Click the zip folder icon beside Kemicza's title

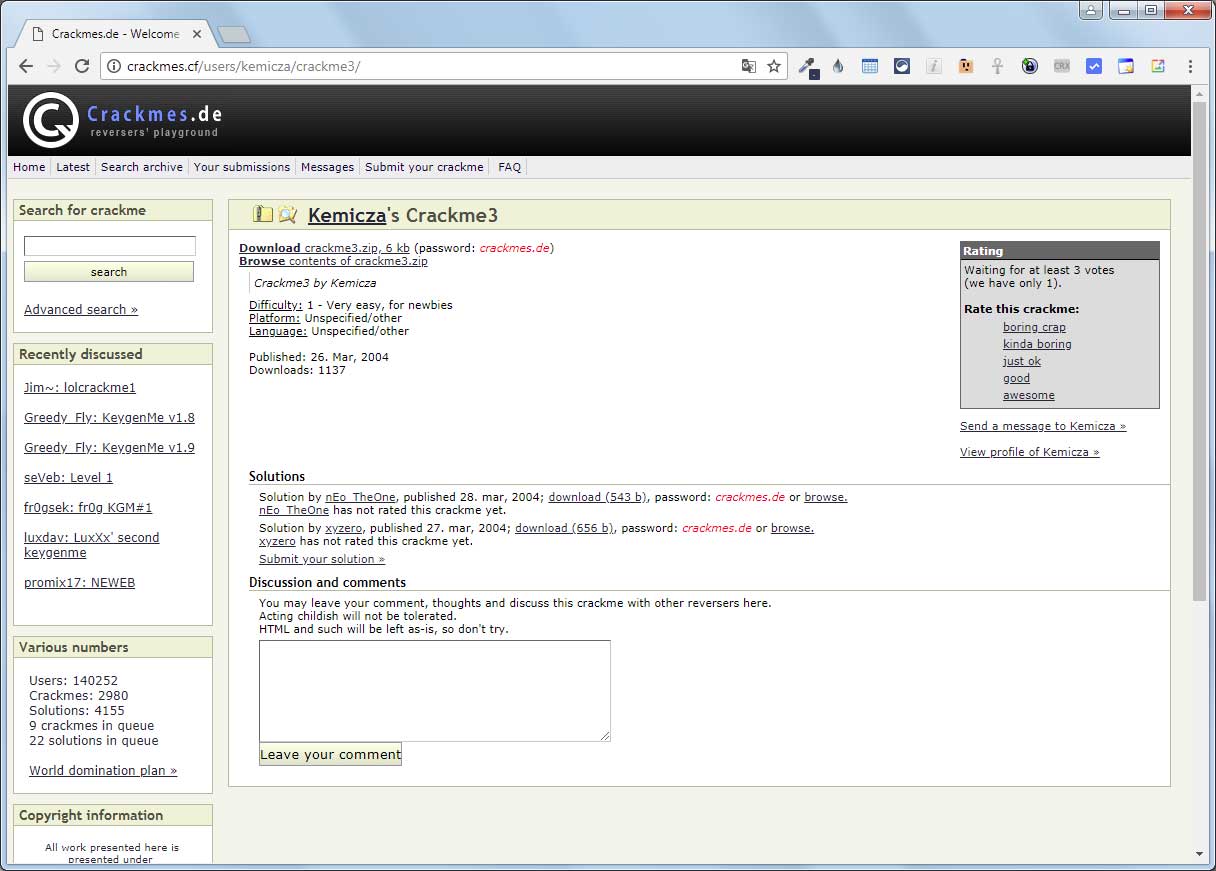tap(263, 214)
